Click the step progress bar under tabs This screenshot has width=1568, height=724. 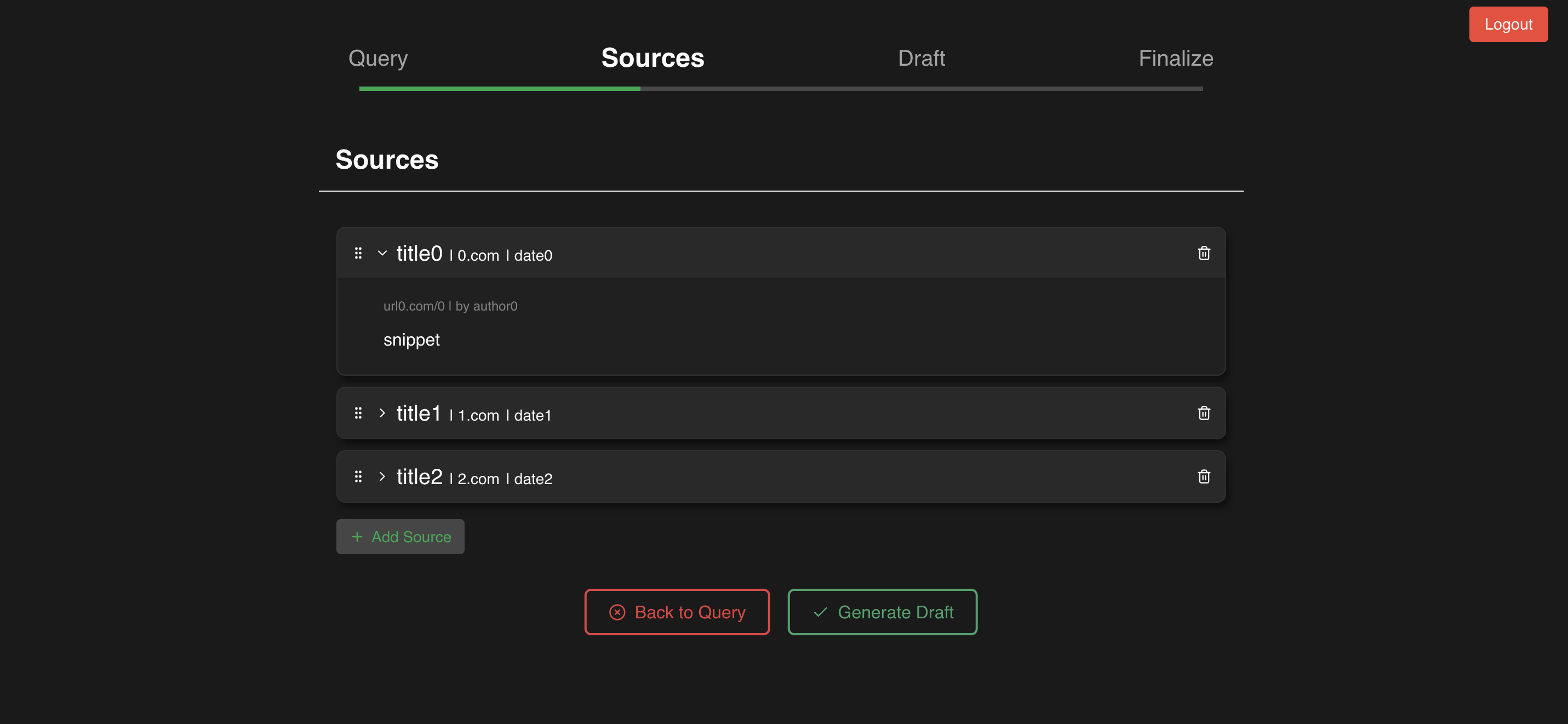(780, 89)
